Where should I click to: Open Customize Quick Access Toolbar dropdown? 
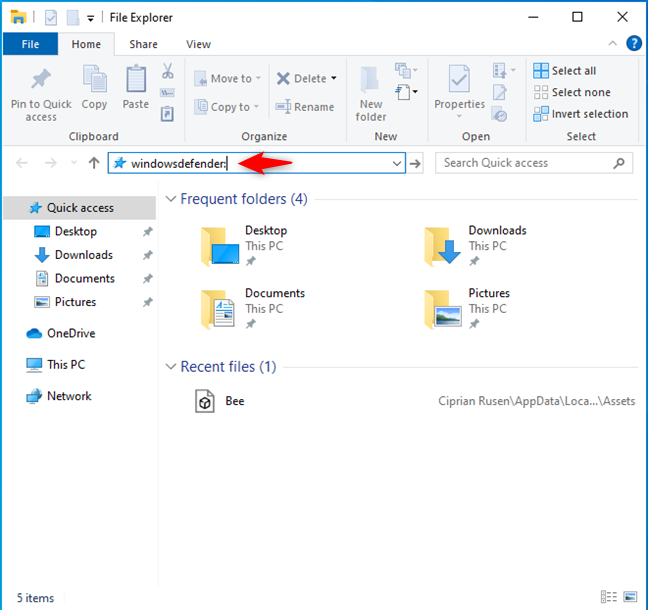[x=91, y=18]
